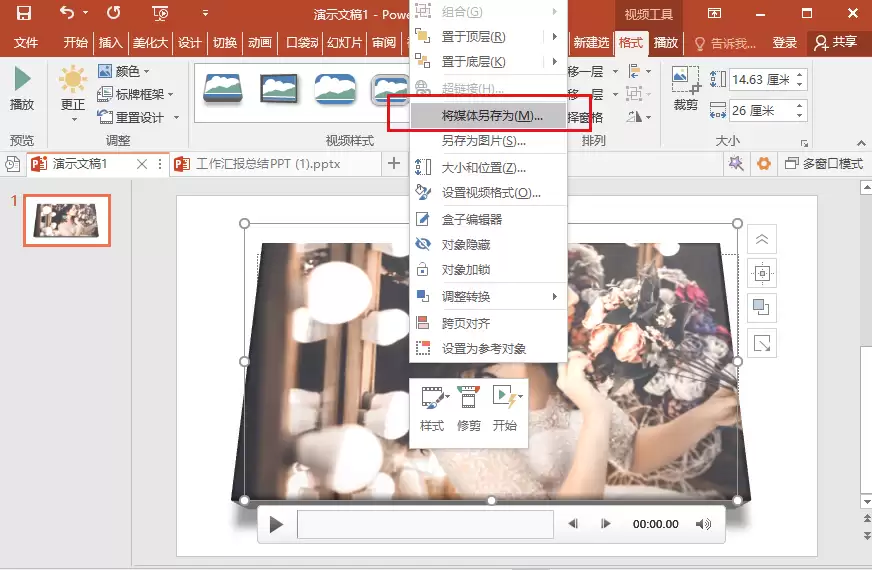This screenshot has height=570, width=872.
Task: Play the video with the player play button
Action: 277,524
